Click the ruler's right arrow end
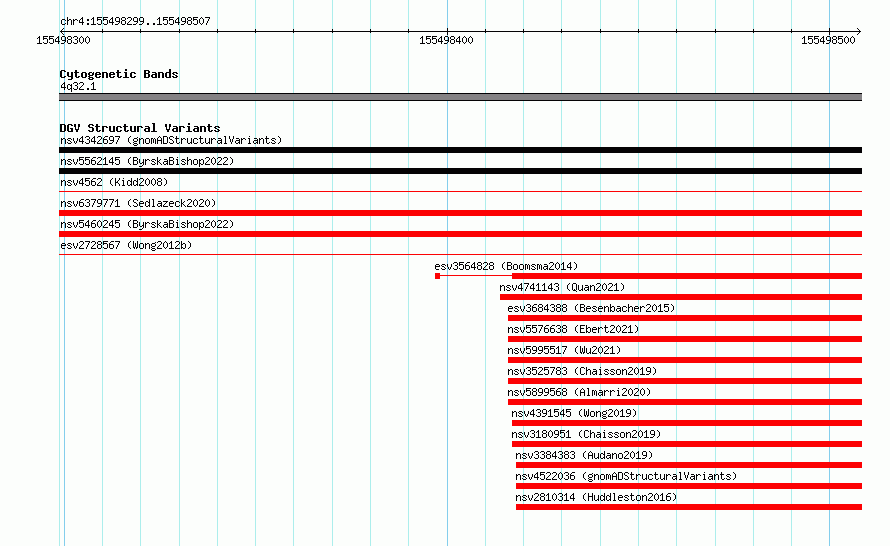890x546 pixels. tap(859, 31)
